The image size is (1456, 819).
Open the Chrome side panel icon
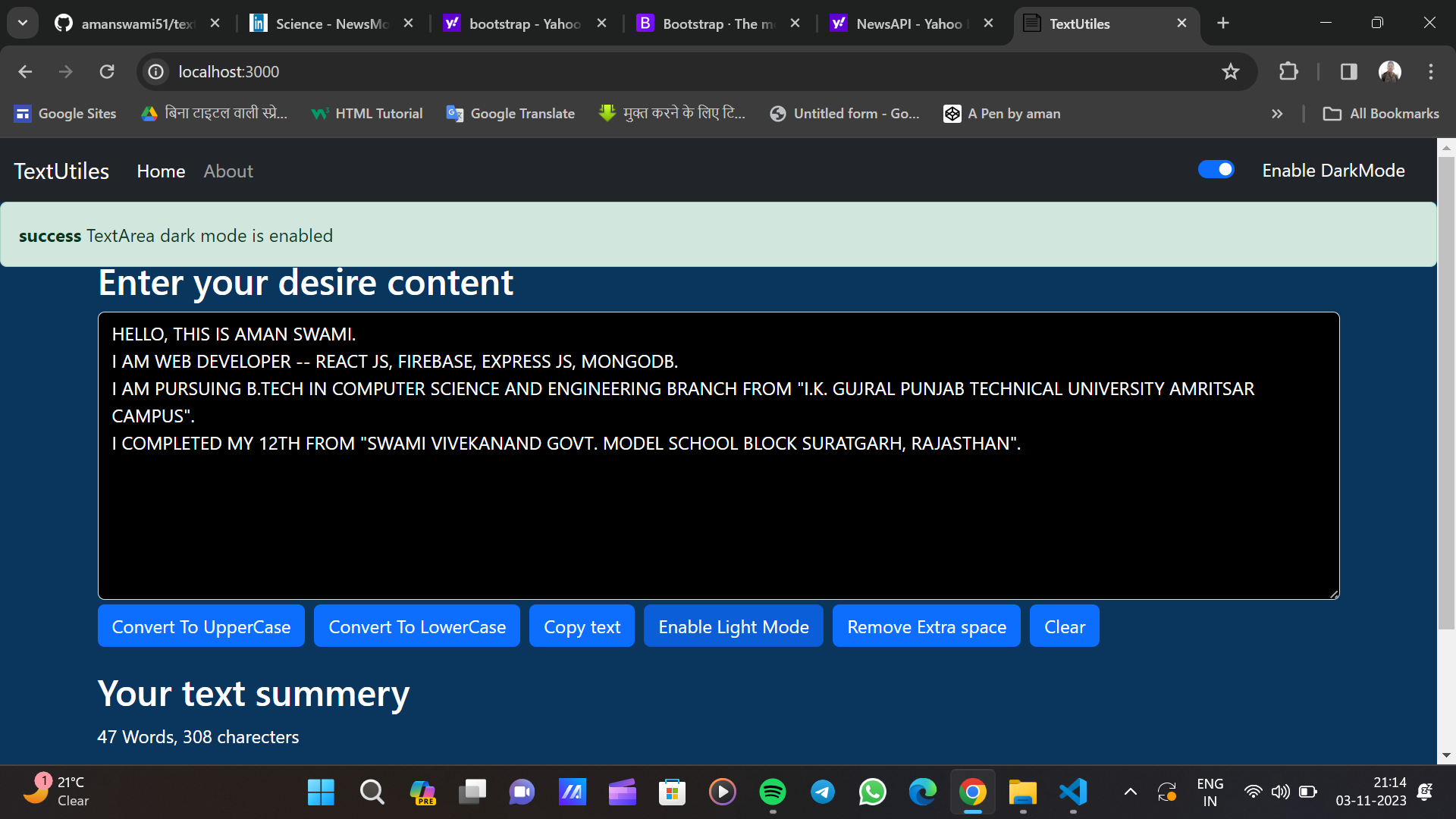pos(1348,71)
